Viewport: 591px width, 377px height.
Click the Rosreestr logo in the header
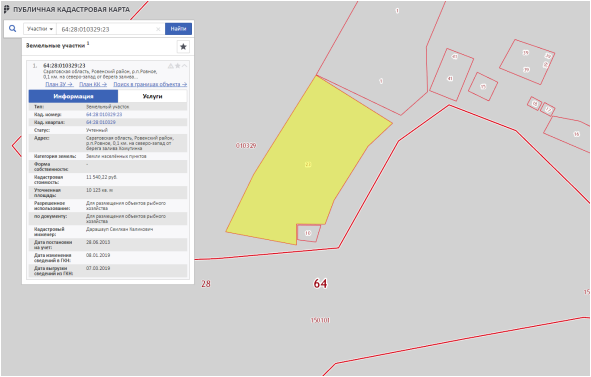click(x=6, y=9)
